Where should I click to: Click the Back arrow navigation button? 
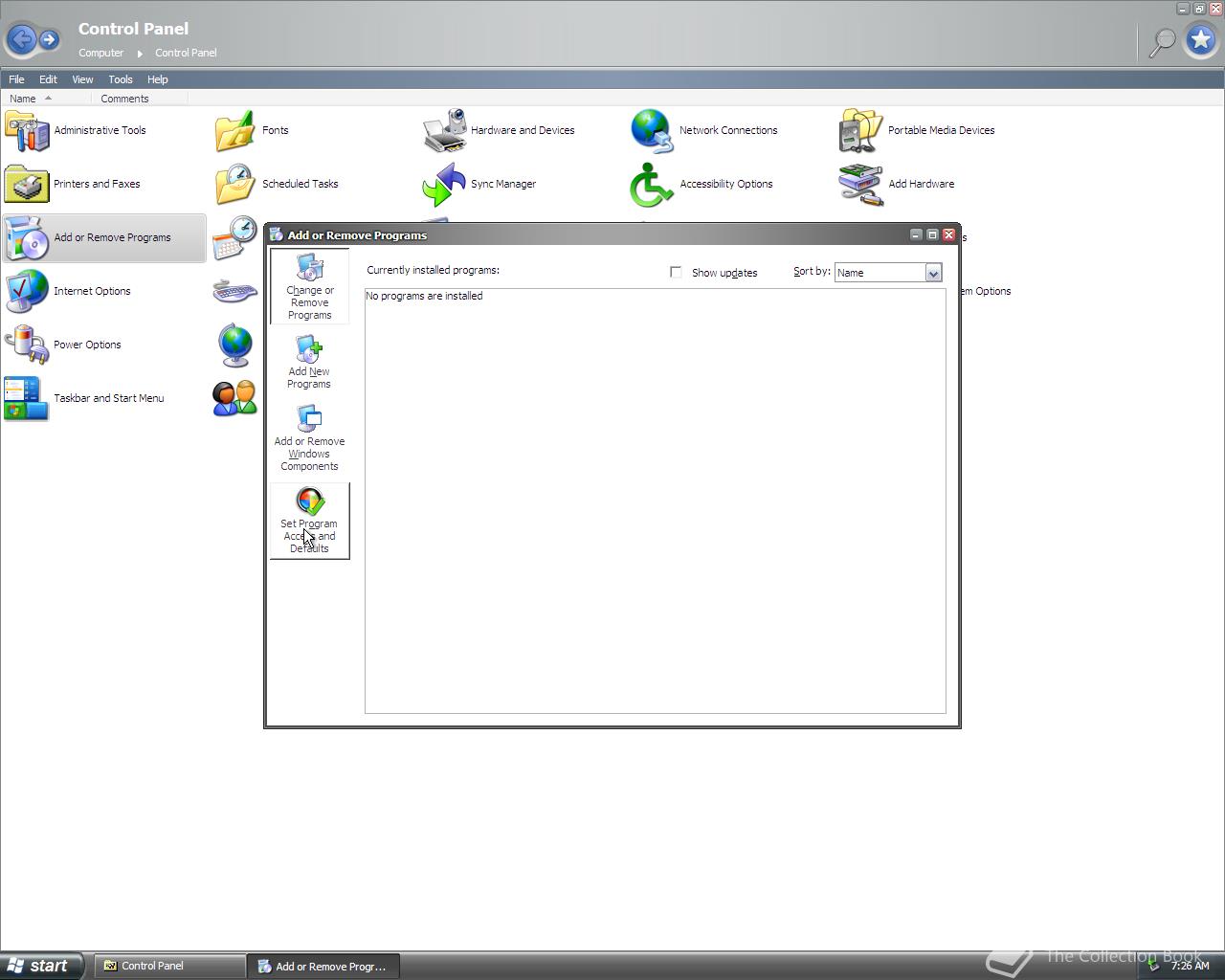point(22,39)
